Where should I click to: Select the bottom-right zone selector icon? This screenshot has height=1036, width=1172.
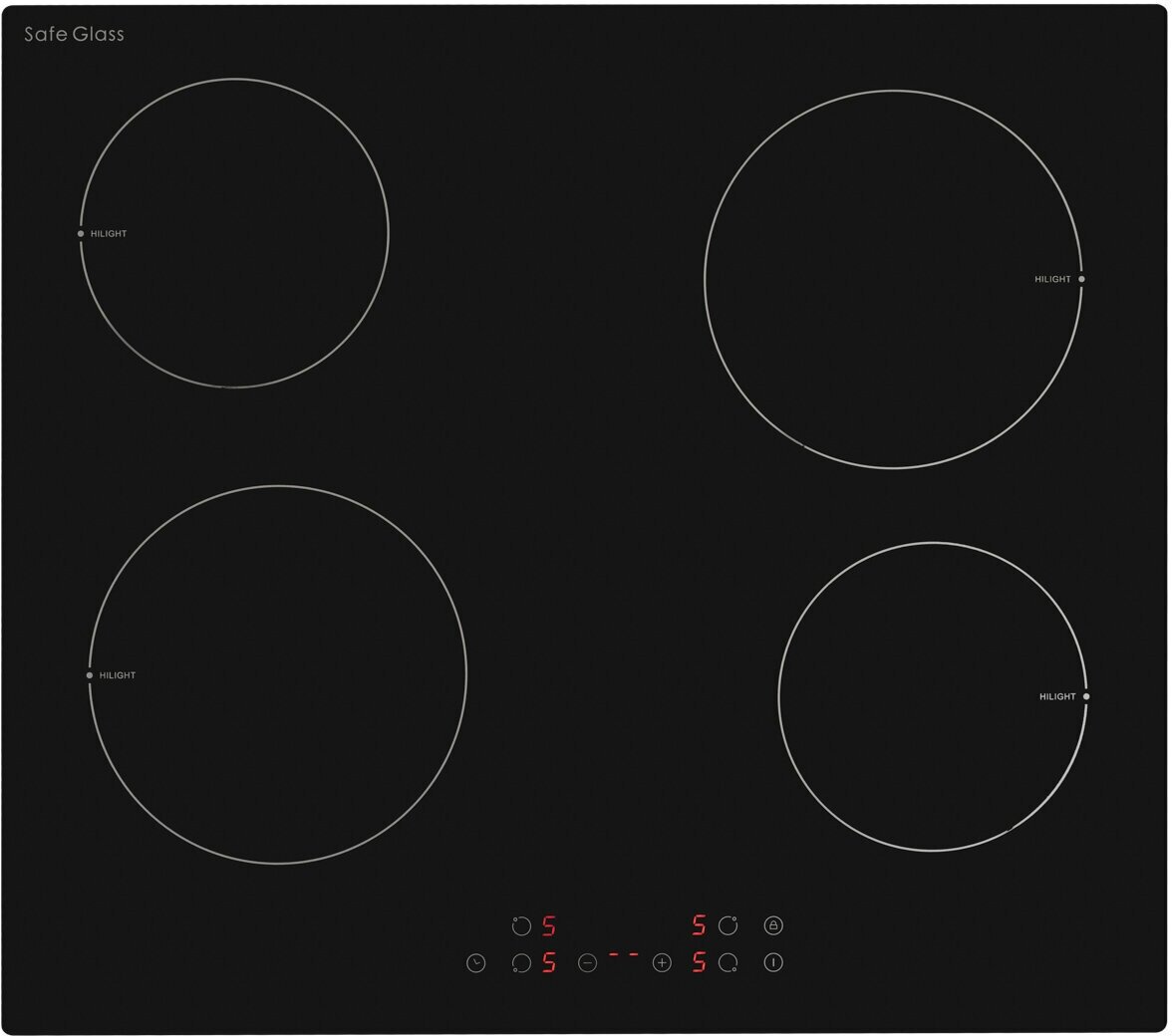(729, 962)
